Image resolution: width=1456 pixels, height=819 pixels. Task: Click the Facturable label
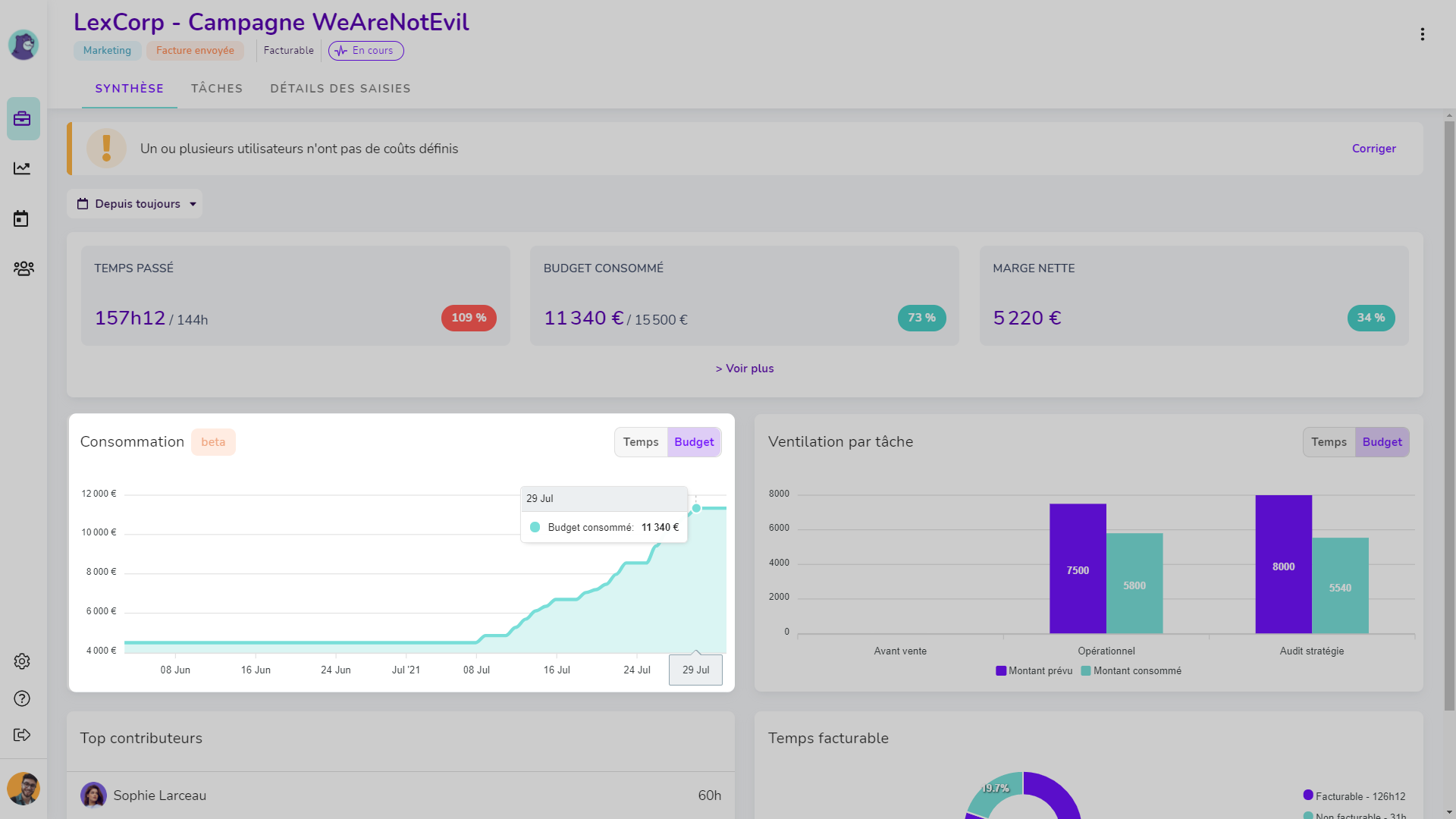click(288, 51)
